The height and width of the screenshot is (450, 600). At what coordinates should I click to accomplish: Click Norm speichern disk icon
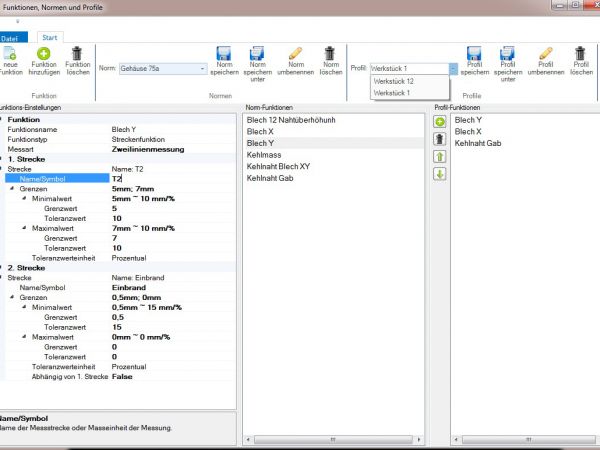[x=224, y=54]
